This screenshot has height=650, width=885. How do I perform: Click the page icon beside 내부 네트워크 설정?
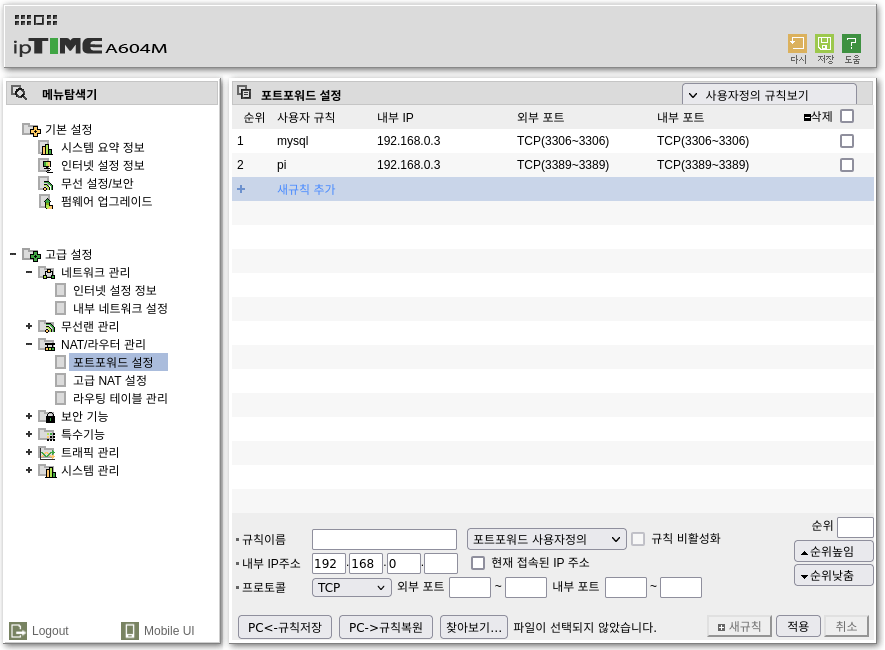[x=60, y=308]
